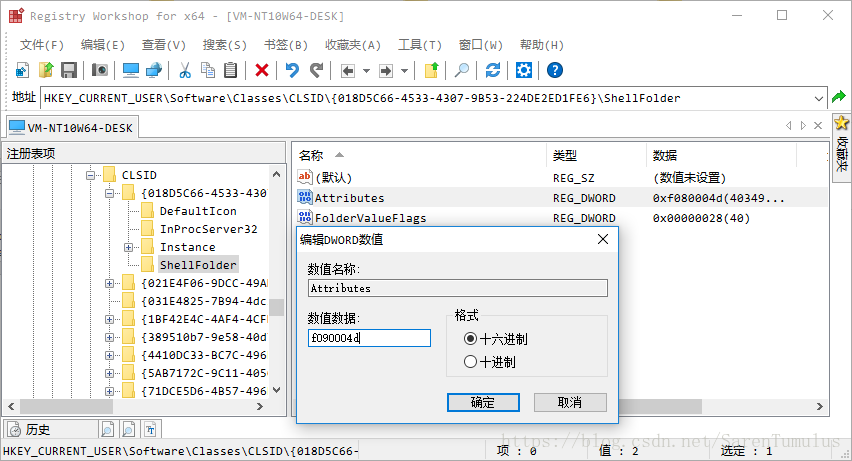Select the DefaultIcon key in tree
852x461 pixels.
pyautogui.click(x=198, y=211)
